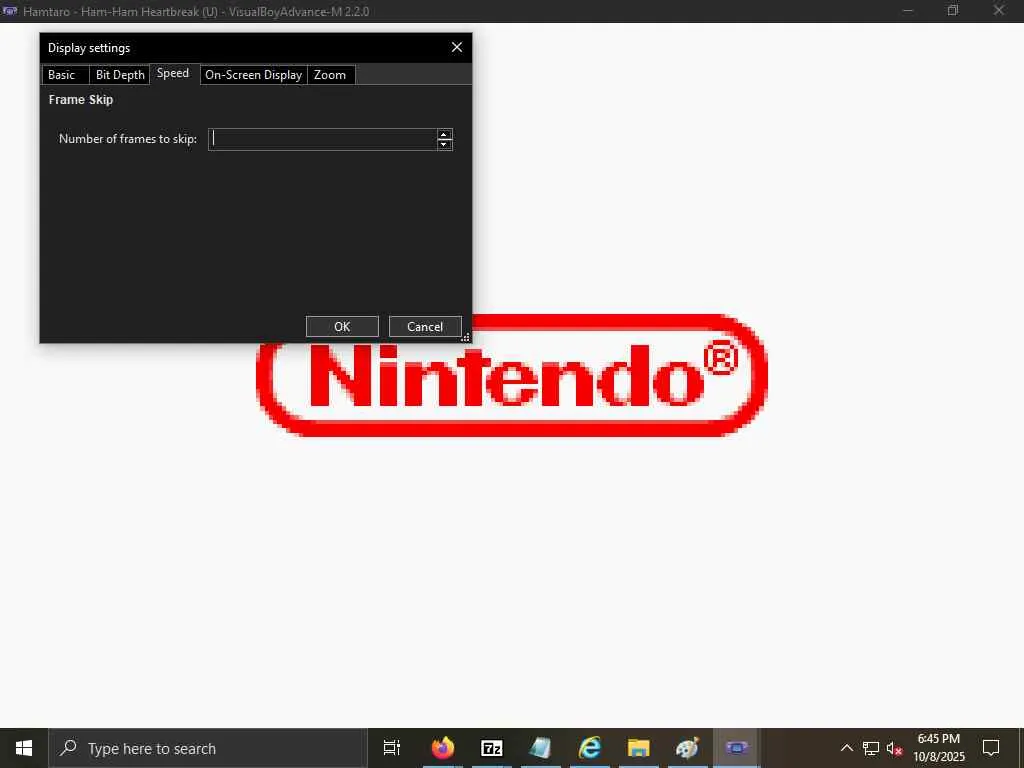Close the Display settings dialog
Screen dimensions: 1024x768
coord(456,48)
